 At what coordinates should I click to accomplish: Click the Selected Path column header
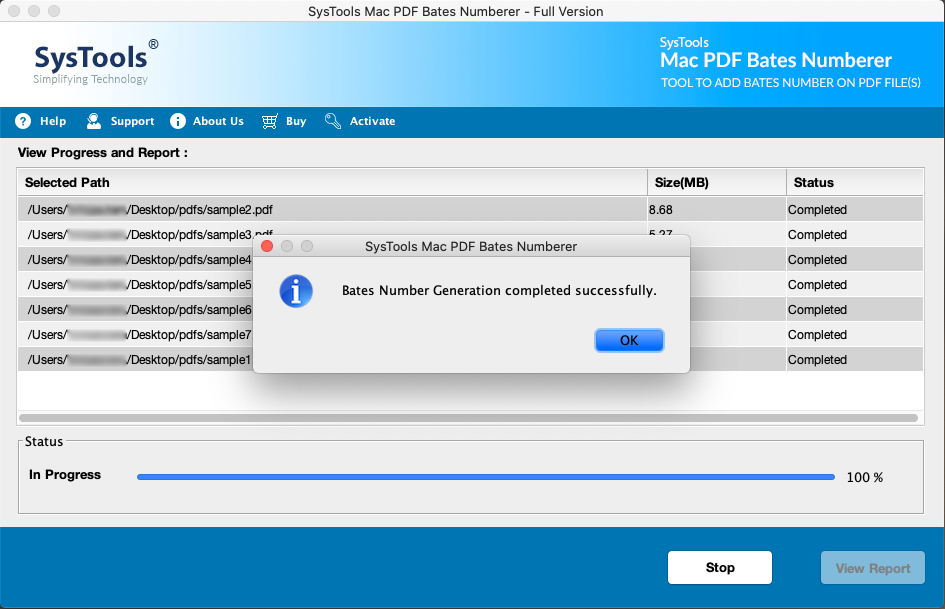pos(332,182)
